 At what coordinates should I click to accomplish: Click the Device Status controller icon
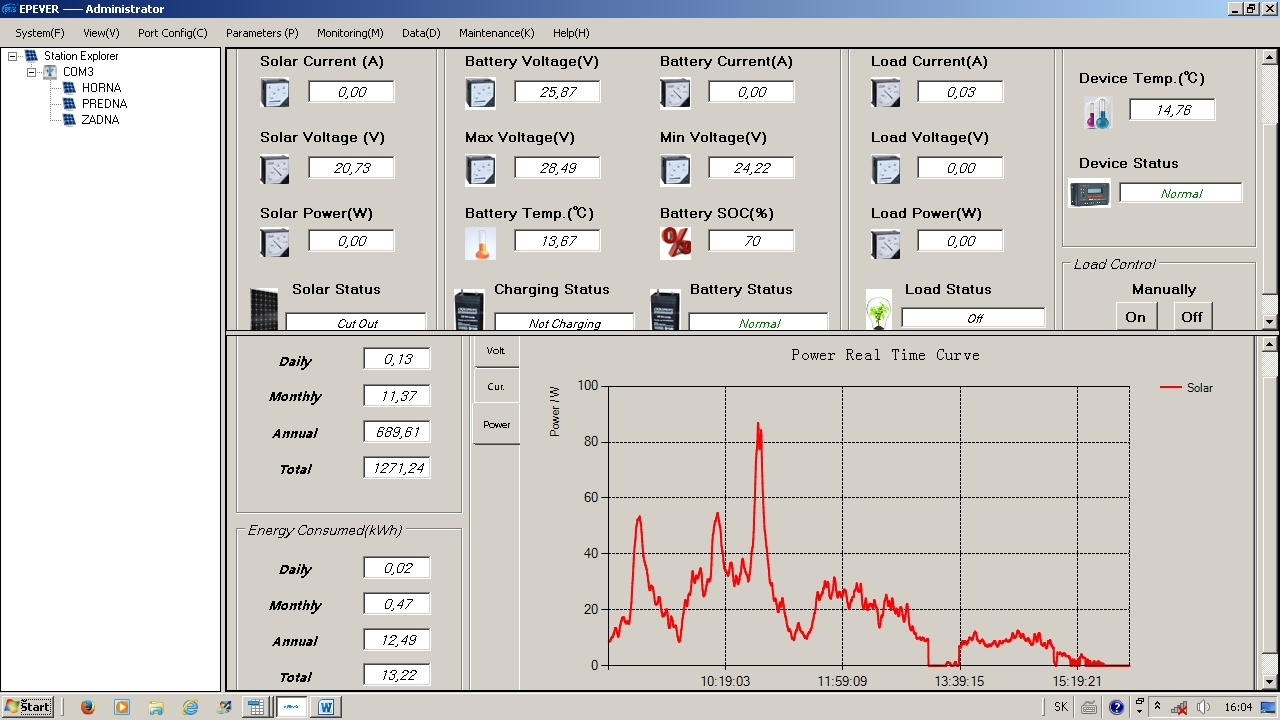[1089, 193]
